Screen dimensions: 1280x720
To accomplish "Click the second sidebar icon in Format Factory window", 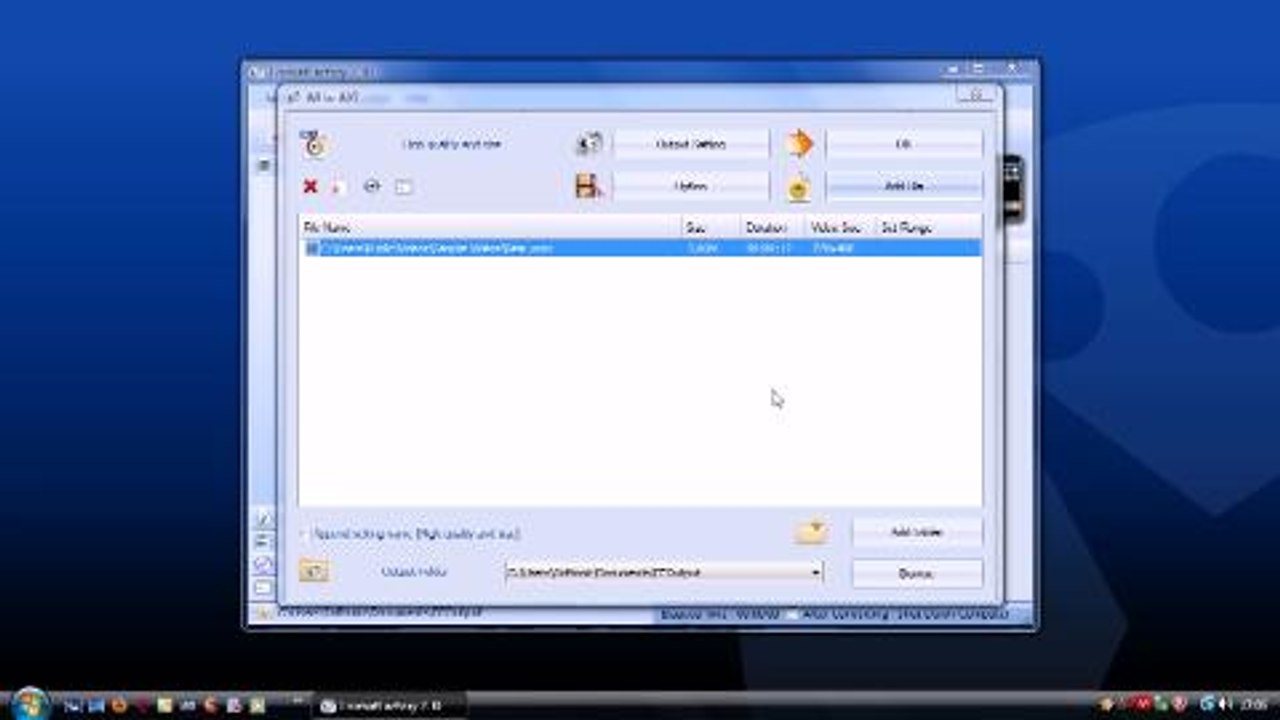I will tap(263, 541).
